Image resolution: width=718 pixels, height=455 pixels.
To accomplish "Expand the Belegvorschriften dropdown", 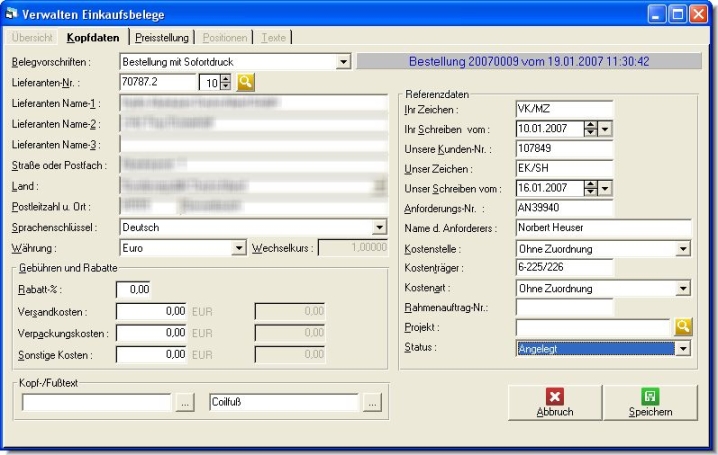I will (343, 62).
